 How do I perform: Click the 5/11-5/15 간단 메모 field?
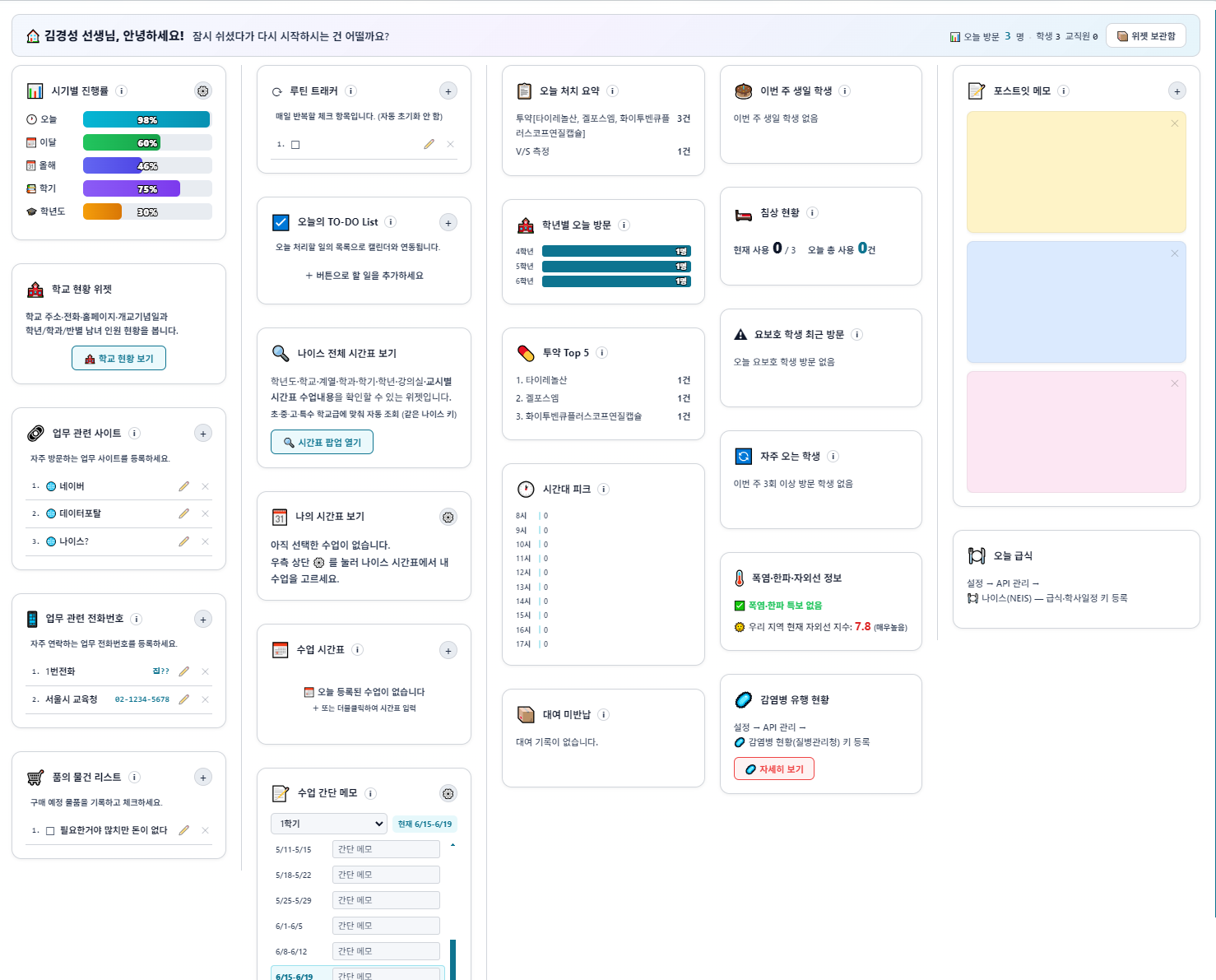click(386, 849)
